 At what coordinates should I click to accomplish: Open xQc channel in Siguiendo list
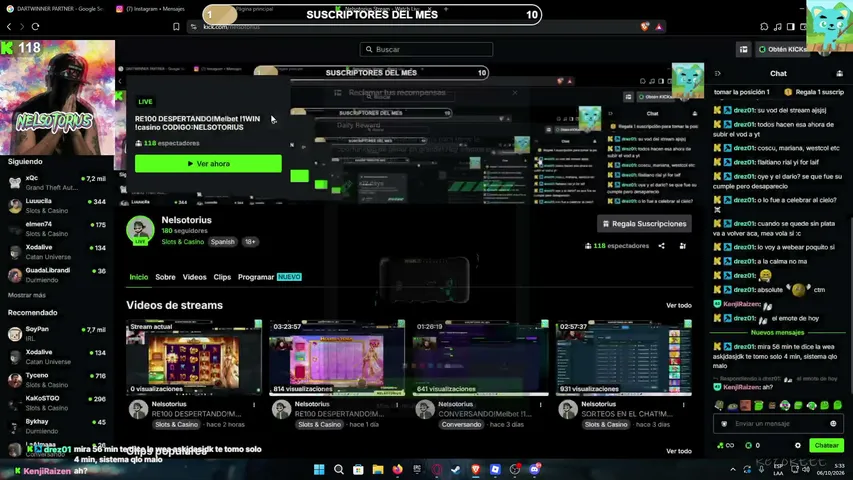pos(57,182)
